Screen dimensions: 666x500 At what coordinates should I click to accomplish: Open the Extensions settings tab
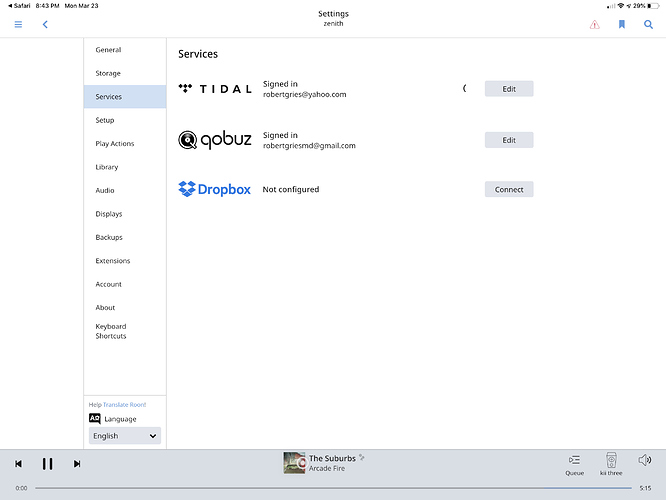(125, 260)
